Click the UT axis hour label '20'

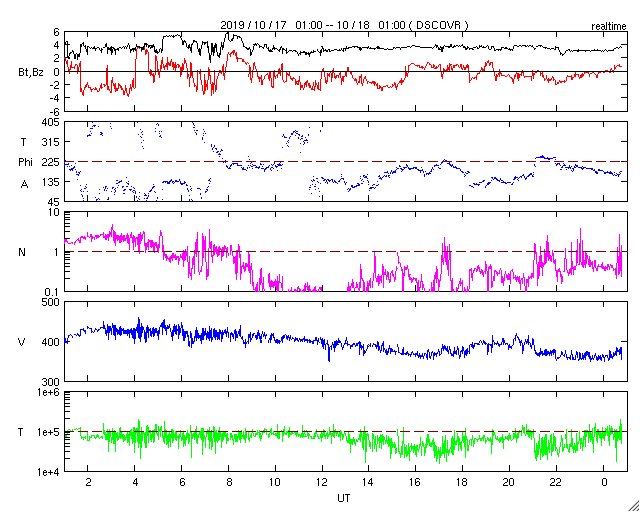[509, 481]
